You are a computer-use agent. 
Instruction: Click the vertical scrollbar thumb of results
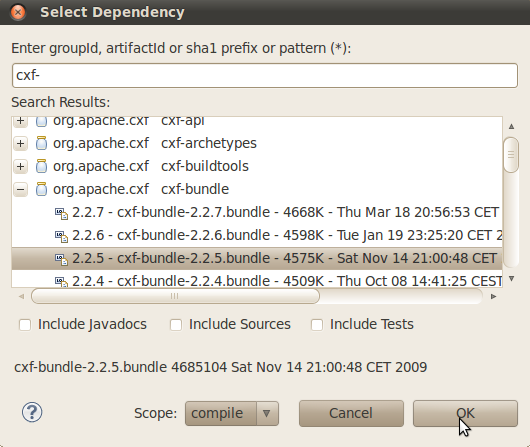click(511, 155)
